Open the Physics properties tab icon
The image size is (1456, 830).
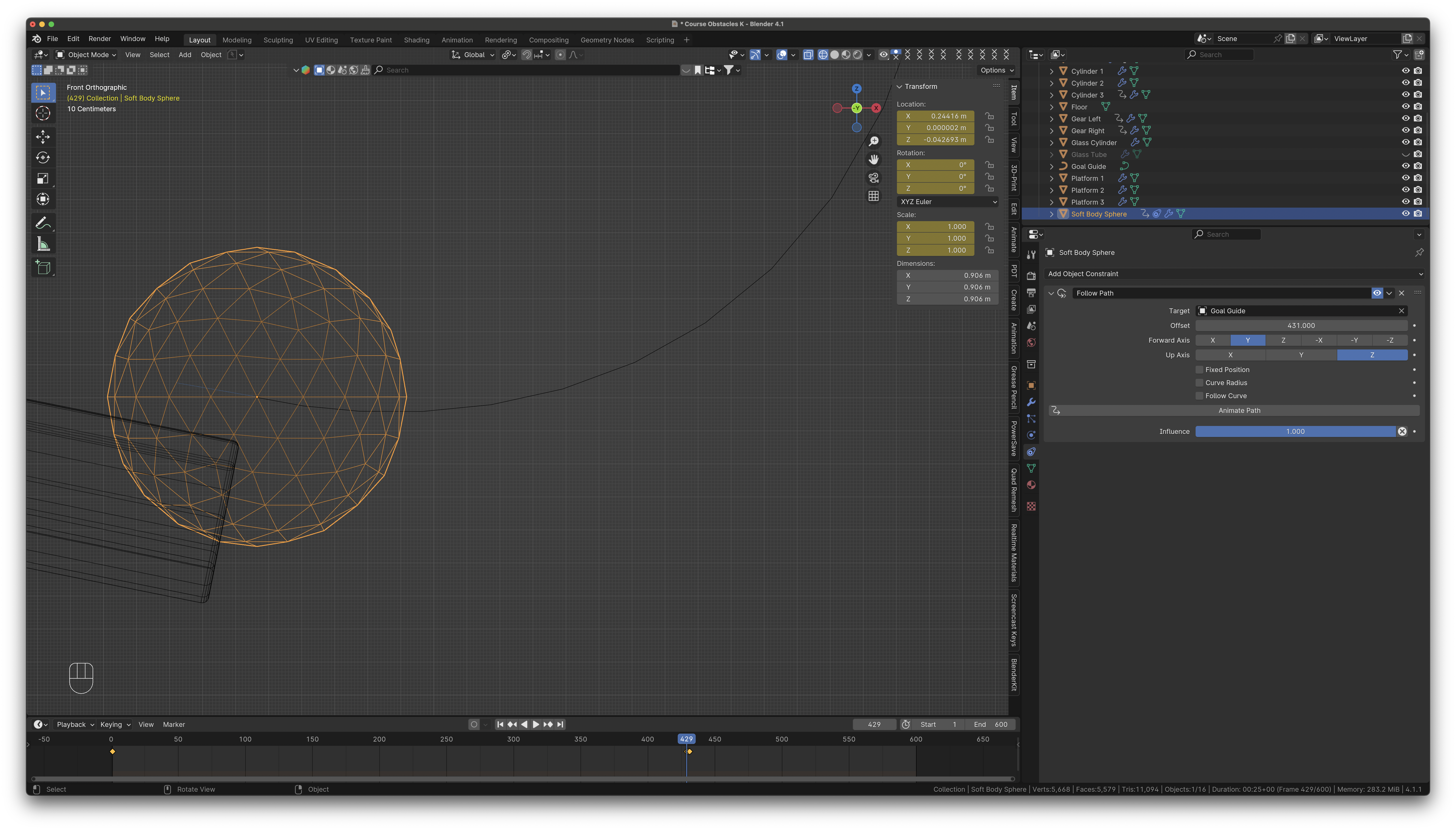[x=1031, y=436]
